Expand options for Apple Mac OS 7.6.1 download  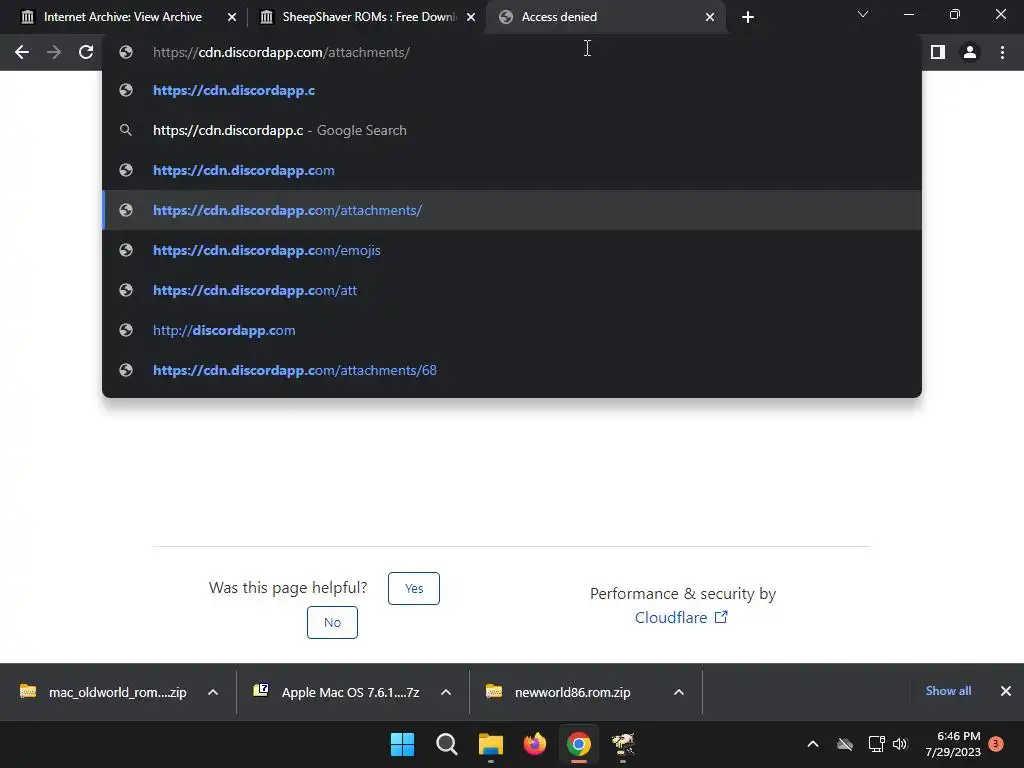[x=446, y=692]
